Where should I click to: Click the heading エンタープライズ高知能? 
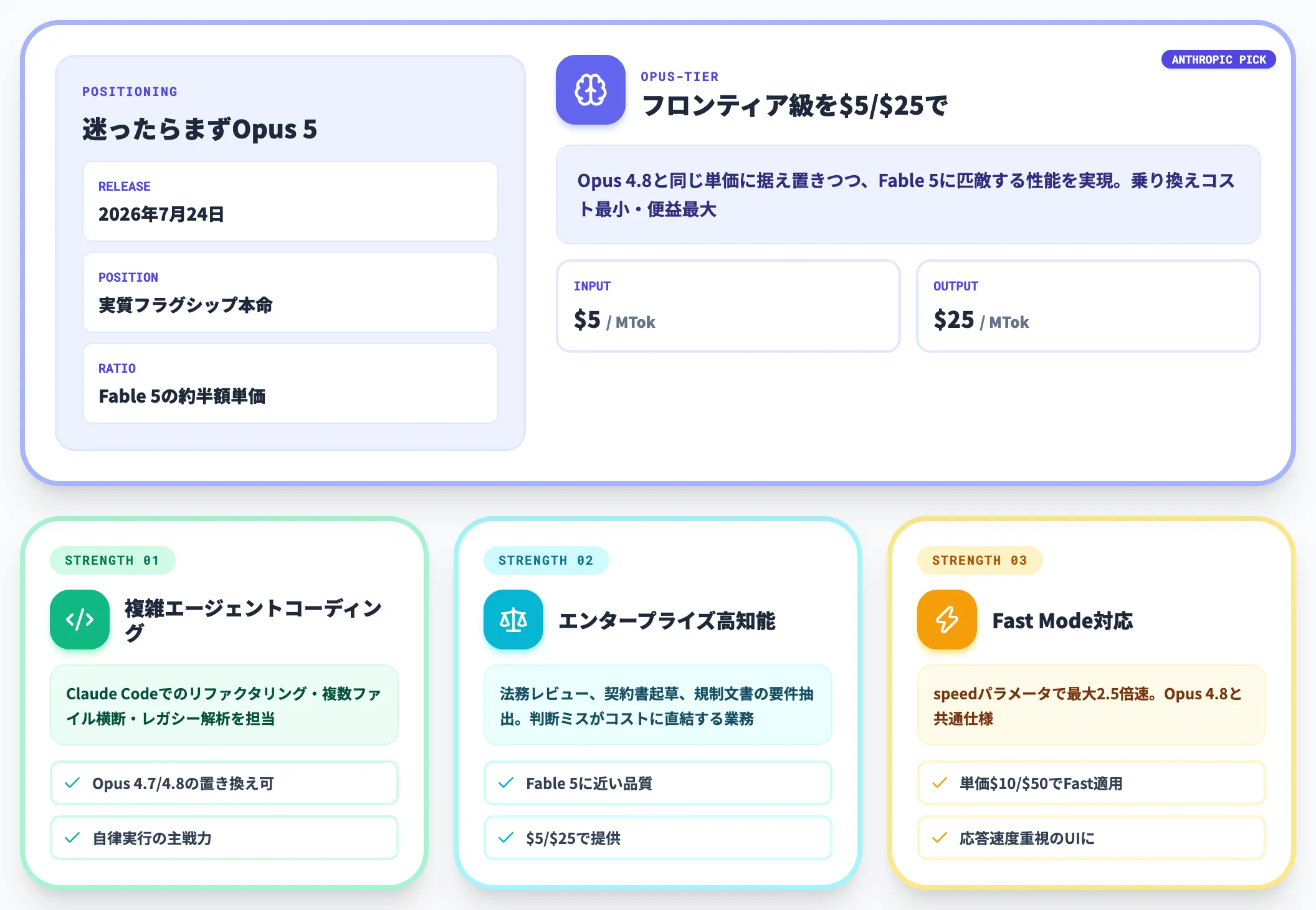click(667, 620)
